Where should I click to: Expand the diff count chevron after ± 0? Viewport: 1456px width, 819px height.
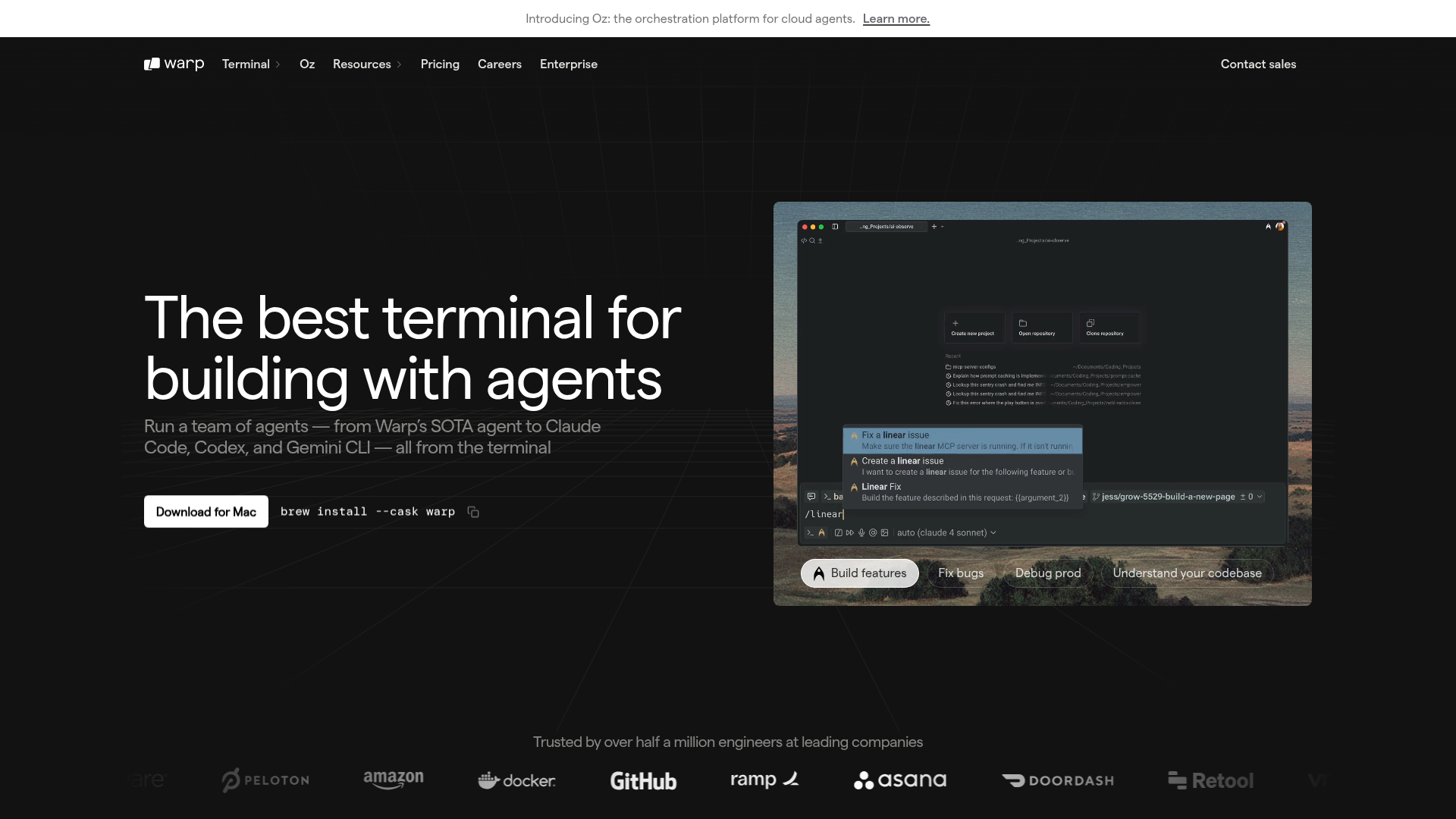point(1260,497)
